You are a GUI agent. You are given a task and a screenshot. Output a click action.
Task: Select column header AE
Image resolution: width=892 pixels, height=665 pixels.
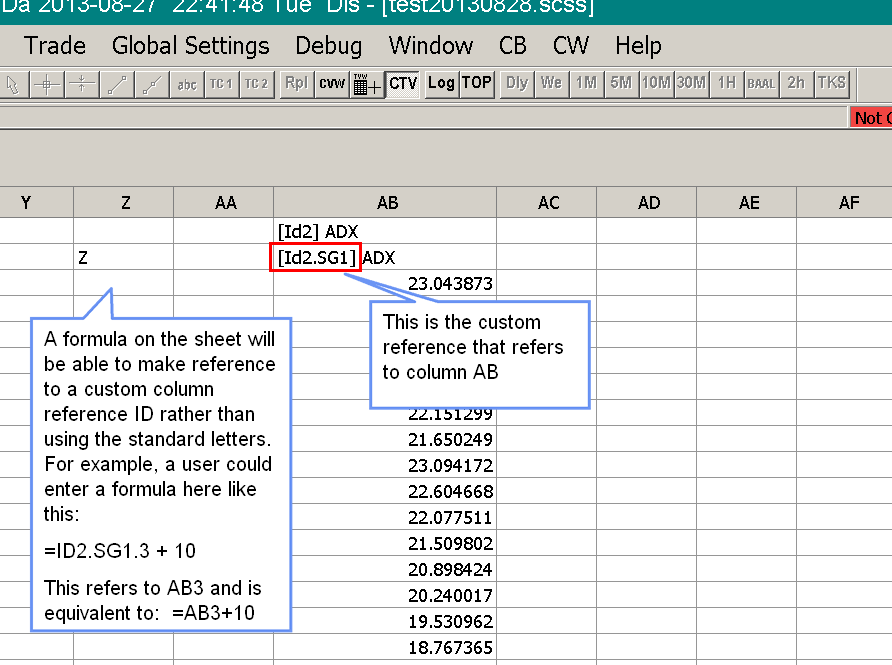[x=748, y=203]
